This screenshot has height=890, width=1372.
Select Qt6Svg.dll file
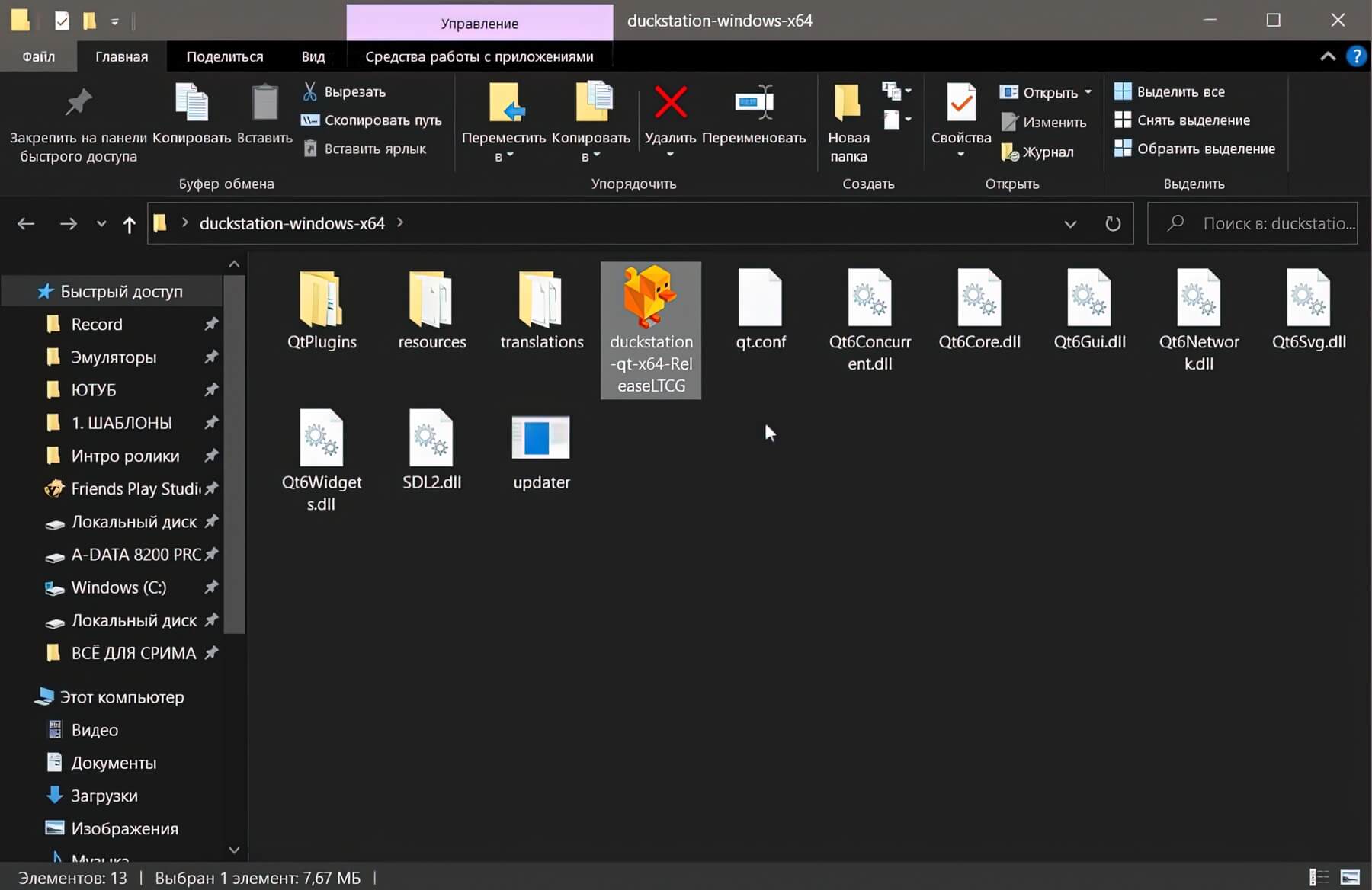[x=1309, y=310]
